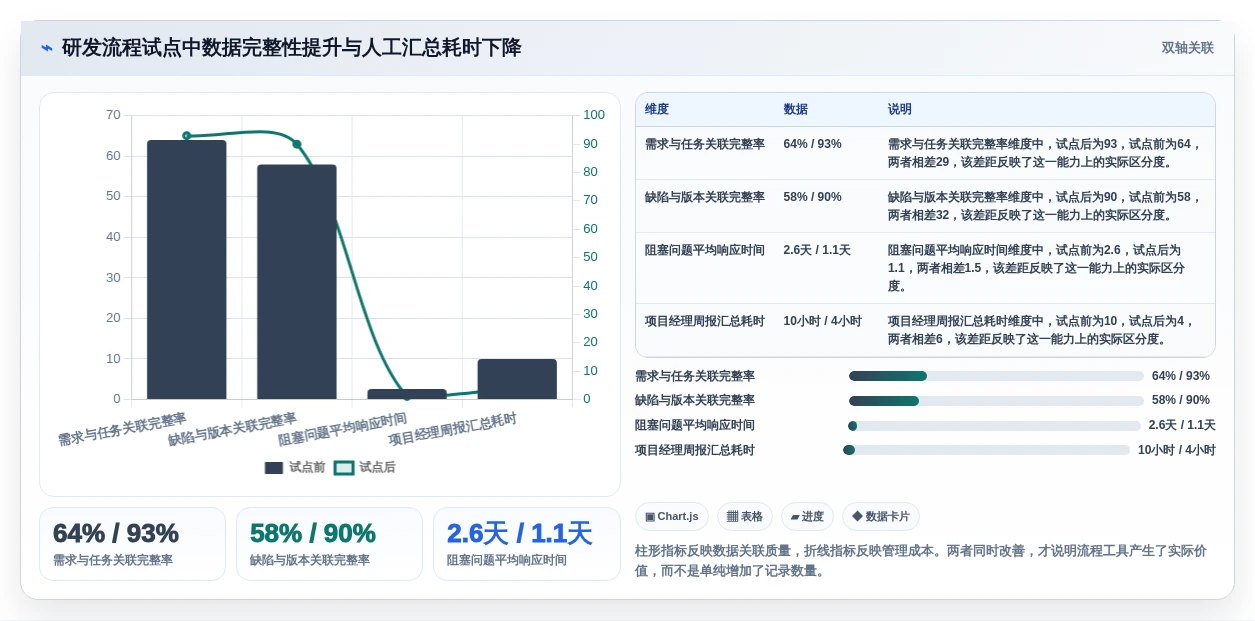
Task: Click the line point above the 缺陷与版本 bar
Action: pos(297,144)
